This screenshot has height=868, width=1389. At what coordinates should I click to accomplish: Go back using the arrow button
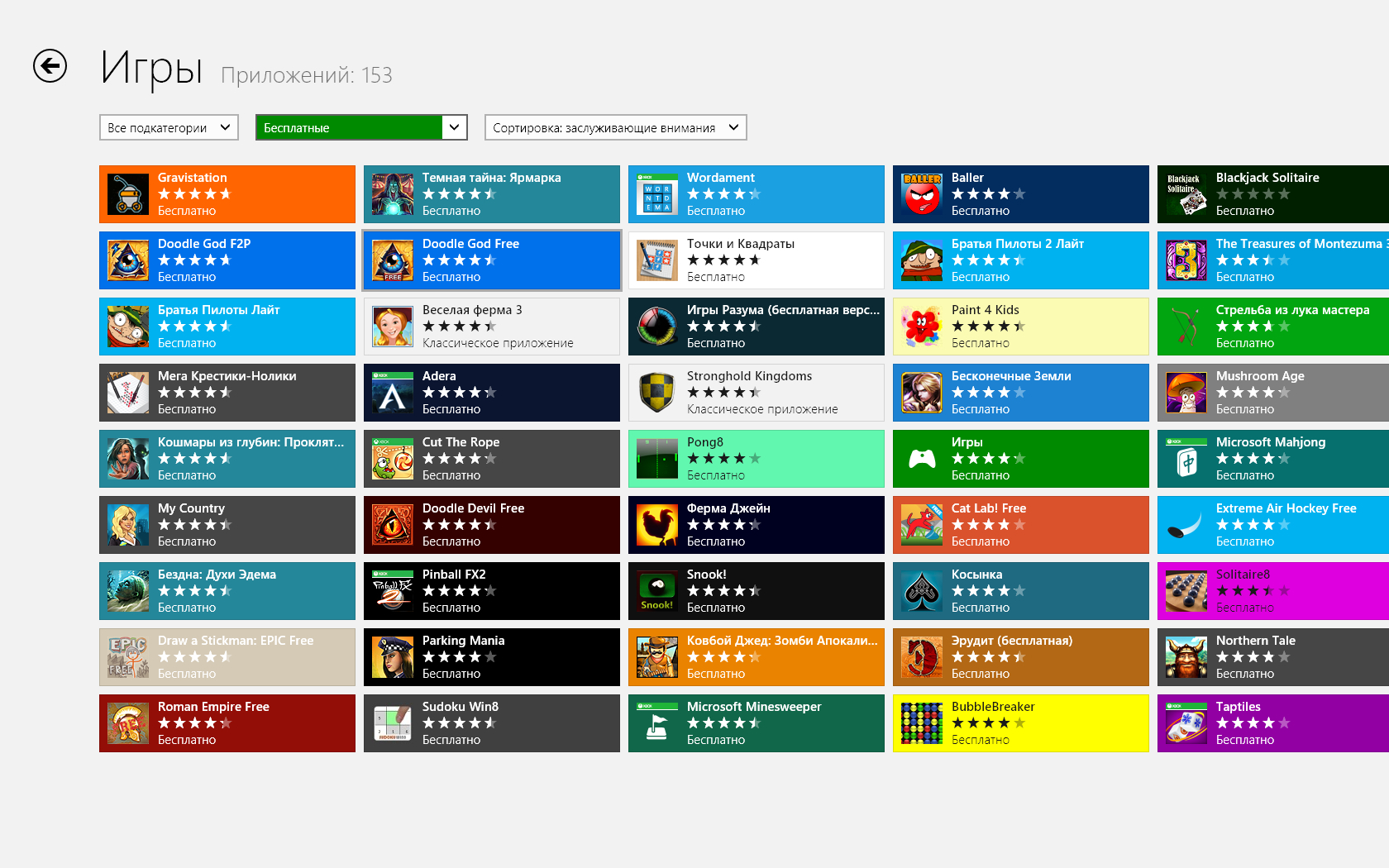(x=50, y=66)
